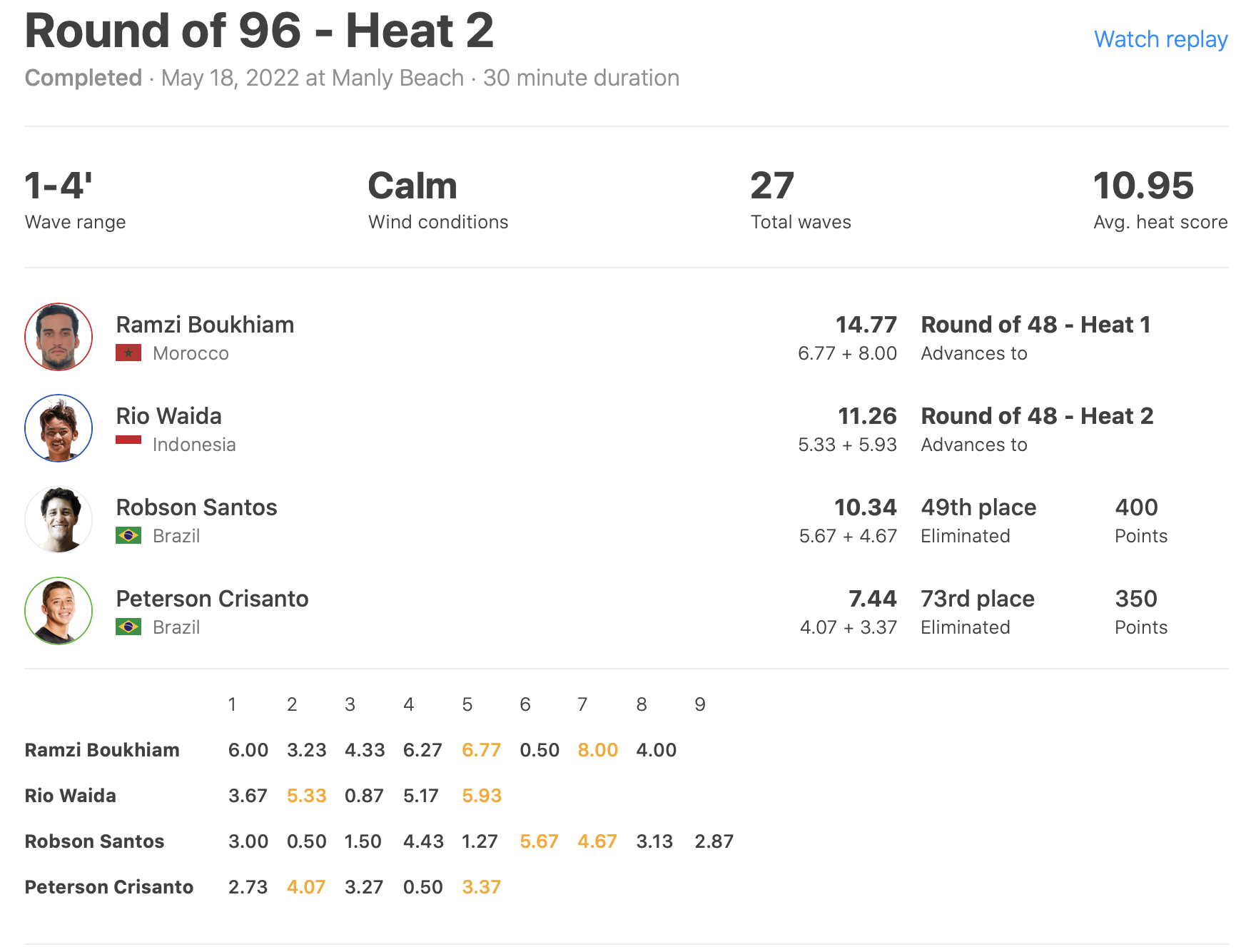Click Rio Waida's highlighted 5.93 wave score

pos(482,796)
